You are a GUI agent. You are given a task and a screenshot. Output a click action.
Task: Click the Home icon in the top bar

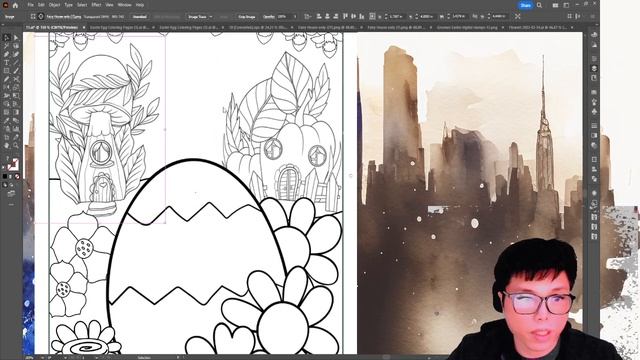[x=16, y=5]
